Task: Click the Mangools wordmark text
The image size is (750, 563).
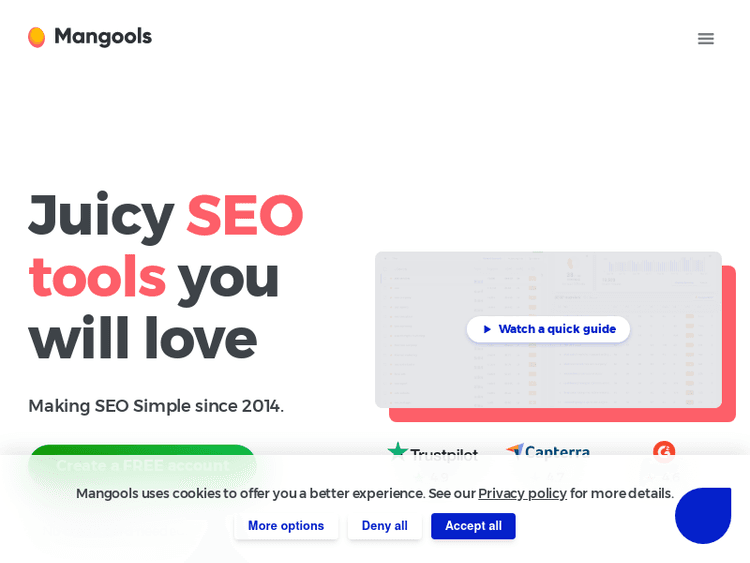Action: pyautogui.click(x=103, y=37)
